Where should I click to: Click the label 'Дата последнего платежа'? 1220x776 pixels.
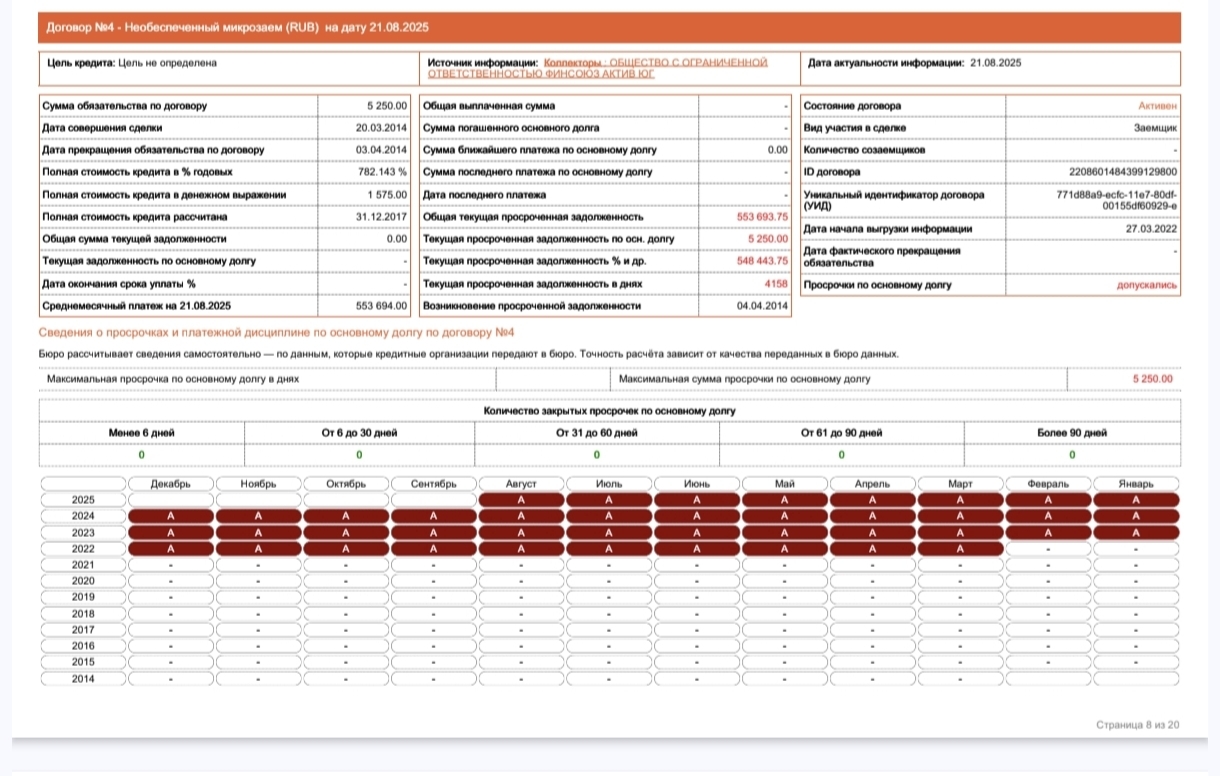(484, 194)
